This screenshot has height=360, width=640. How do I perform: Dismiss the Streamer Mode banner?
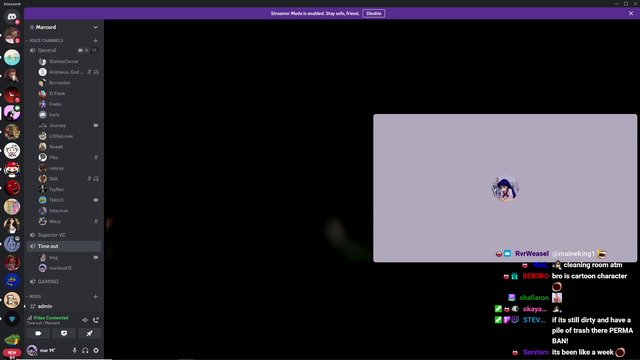pos(631,13)
